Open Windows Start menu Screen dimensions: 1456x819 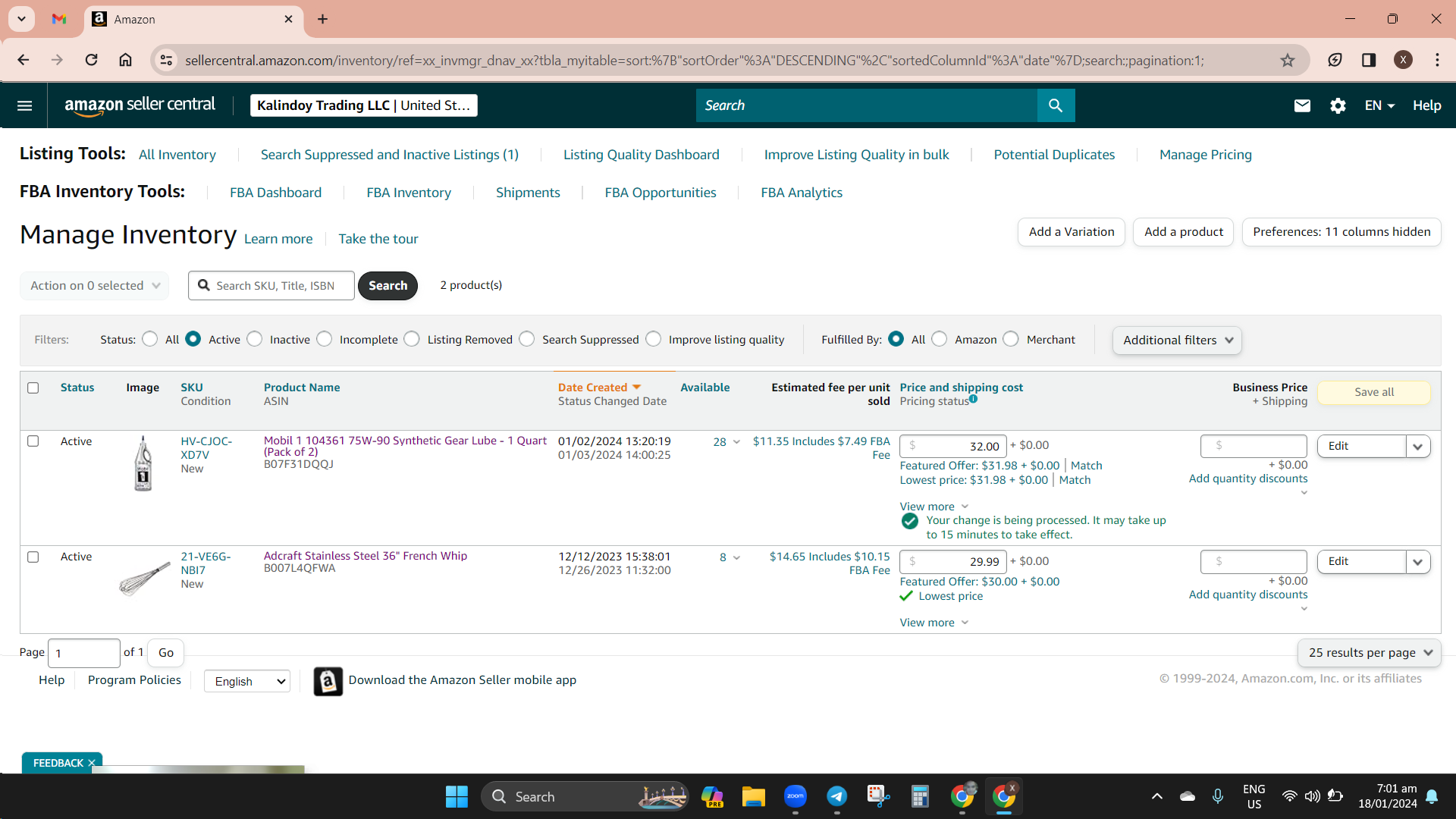pyautogui.click(x=457, y=796)
